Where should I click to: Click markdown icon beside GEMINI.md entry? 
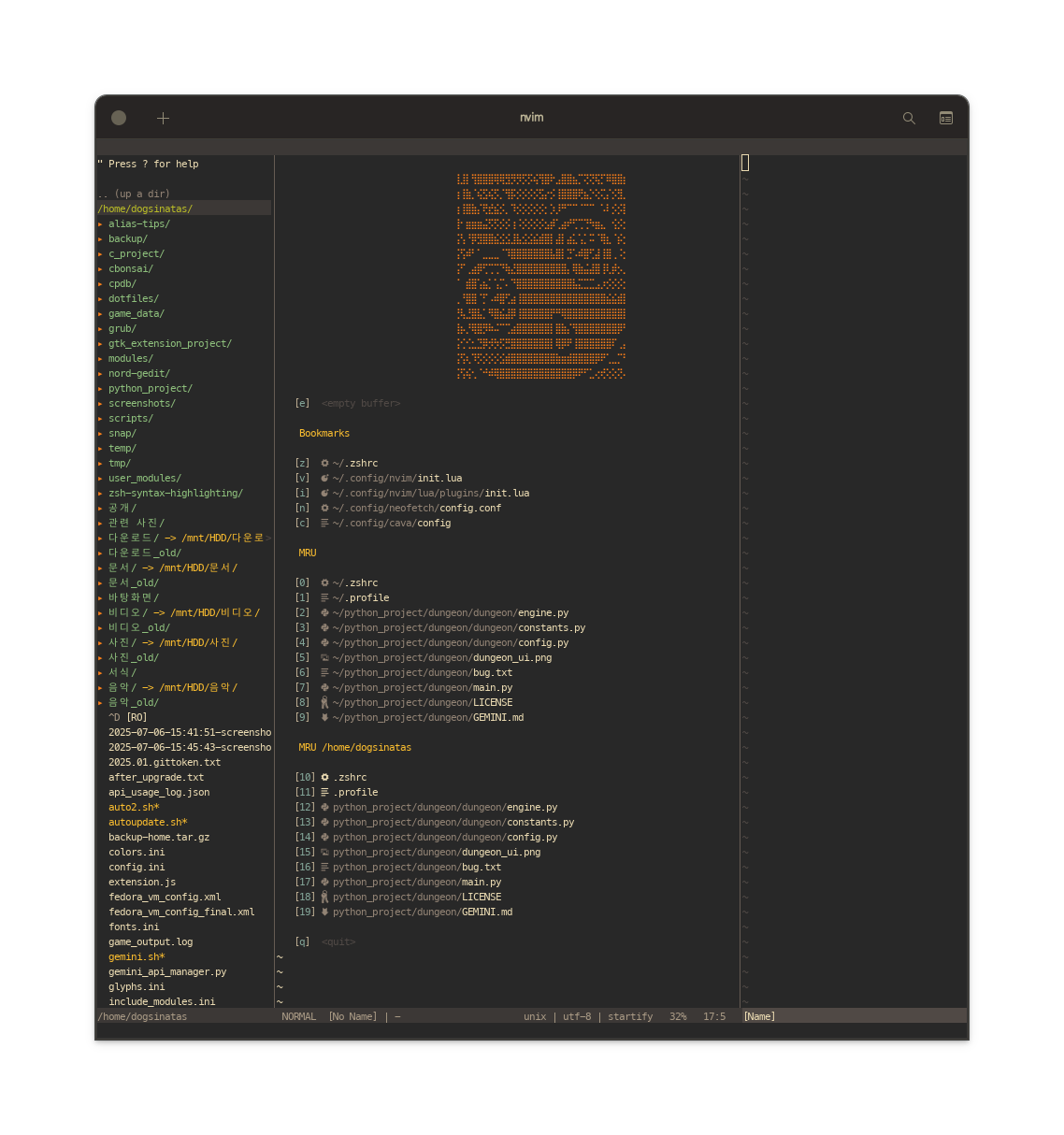coord(324,717)
